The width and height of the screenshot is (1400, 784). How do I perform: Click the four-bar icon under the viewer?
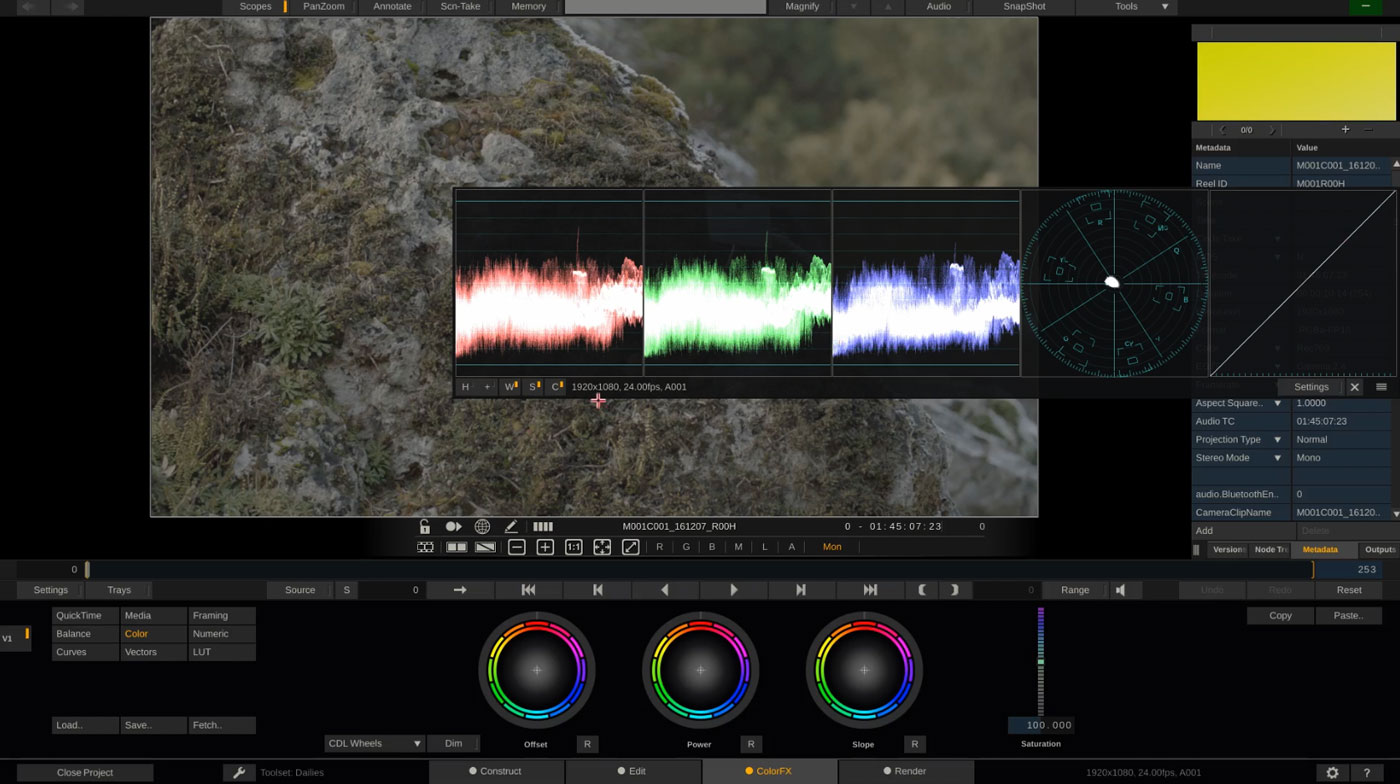click(543, 527)
